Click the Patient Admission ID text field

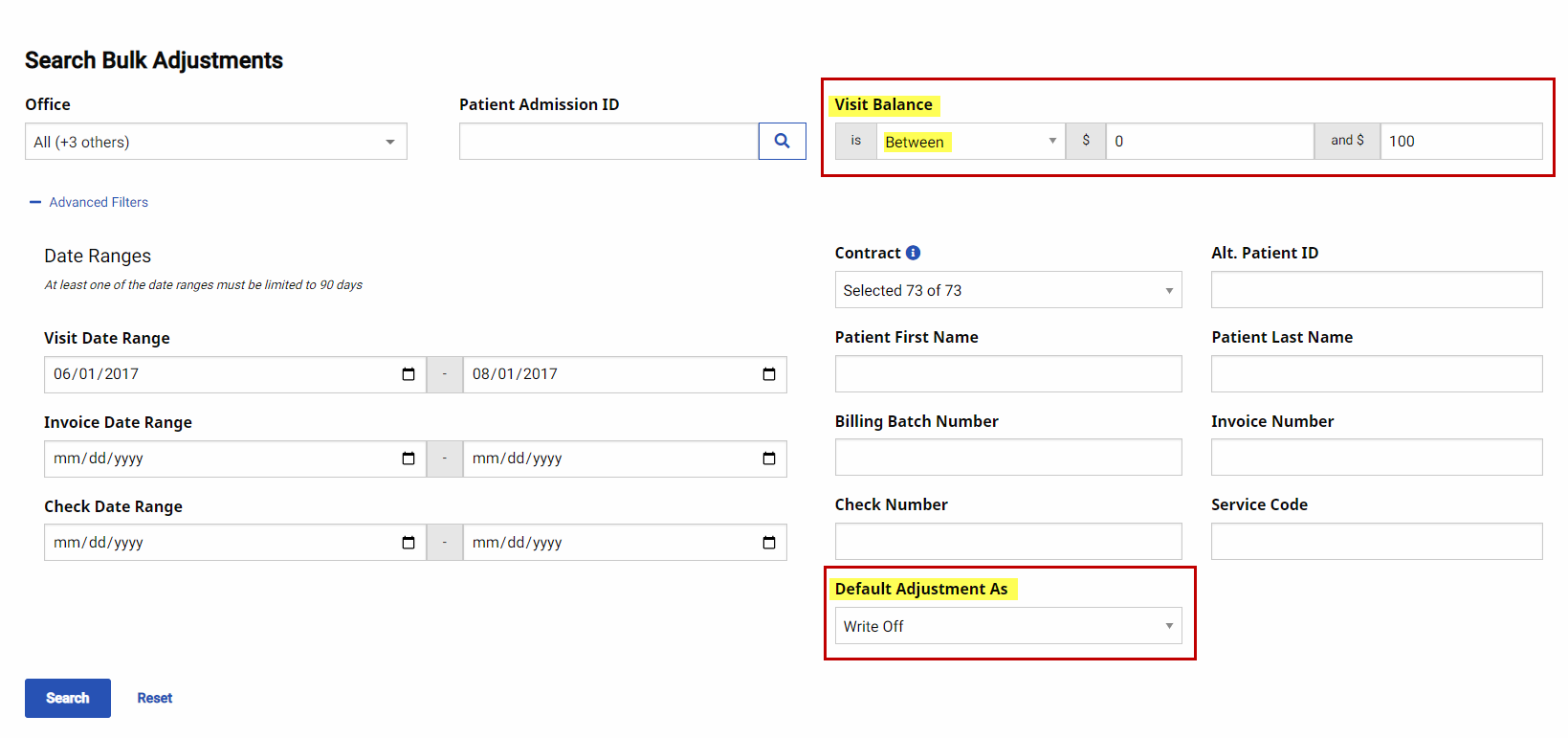[608, 142]
